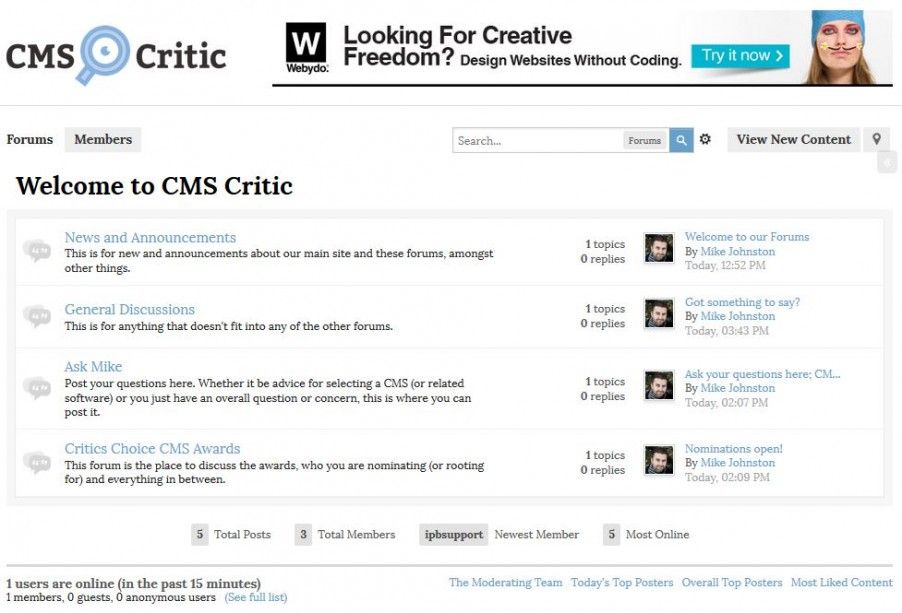This screenshot has height=613, width=902.
Task: Open Mike Johnston avatar in Critics Choice row
Action: 659,459
